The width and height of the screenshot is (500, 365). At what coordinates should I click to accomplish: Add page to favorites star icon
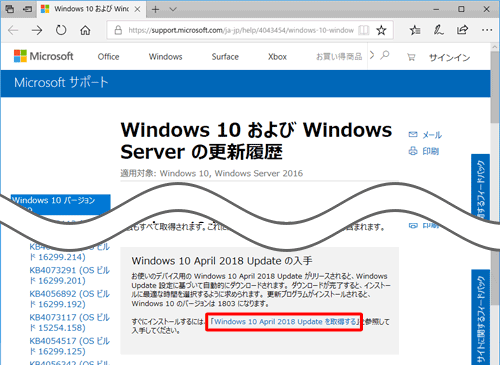pos(381,30)
